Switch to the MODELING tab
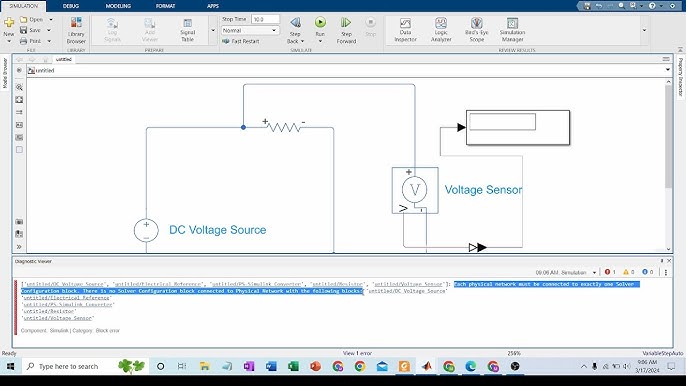The image size is (686, 386). pyautogui.click(x=118, y=6)
